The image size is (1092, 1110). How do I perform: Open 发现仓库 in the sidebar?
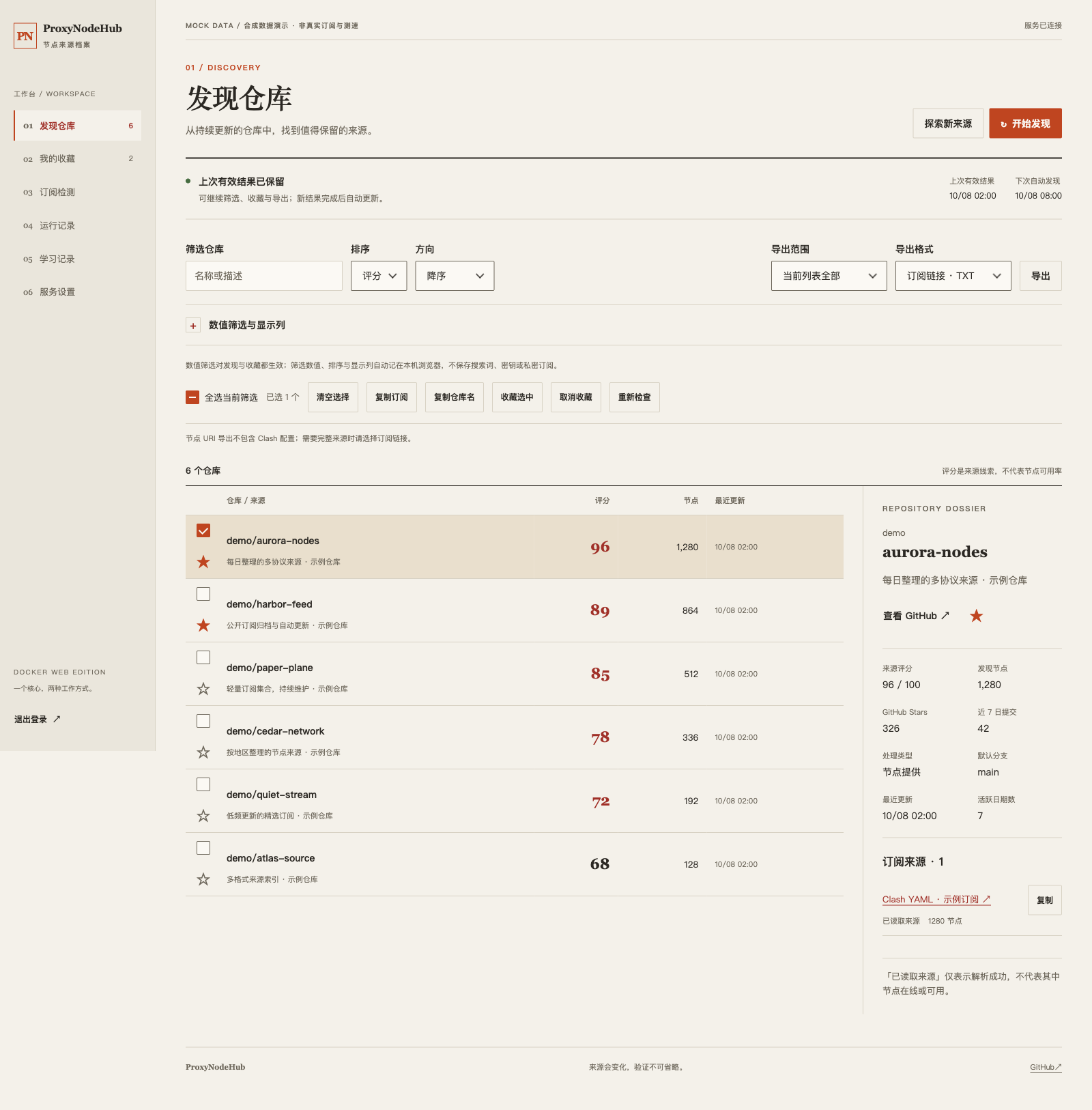click(78, 126)
